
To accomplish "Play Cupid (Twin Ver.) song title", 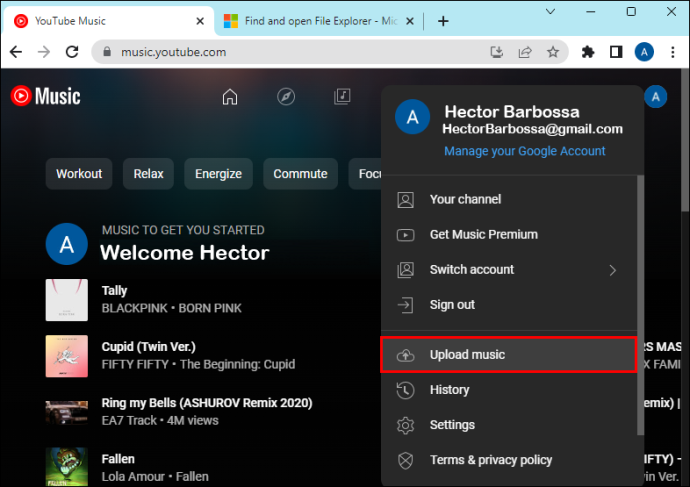I will tap(149, 347).
